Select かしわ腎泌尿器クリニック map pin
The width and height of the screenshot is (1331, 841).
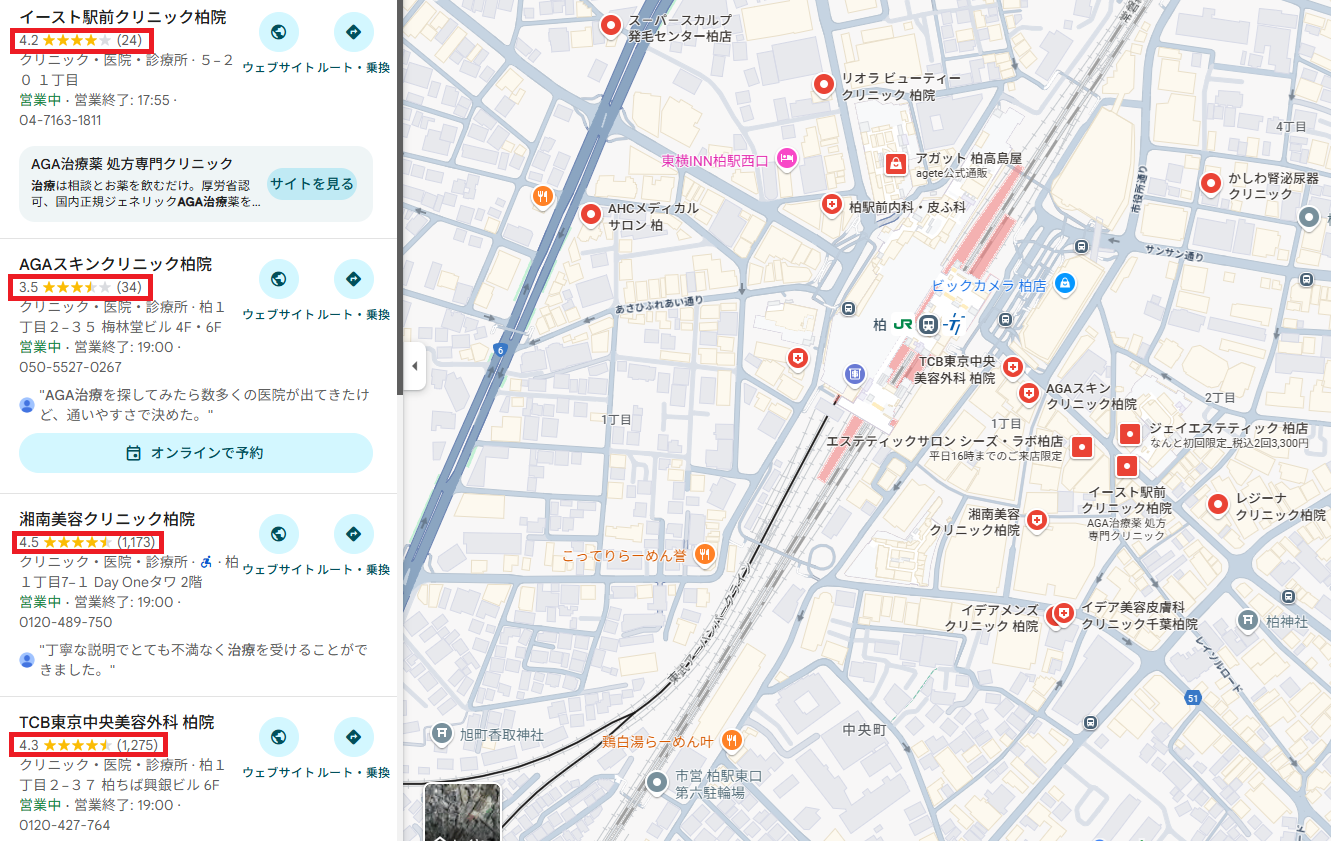tap(1211, 183)
